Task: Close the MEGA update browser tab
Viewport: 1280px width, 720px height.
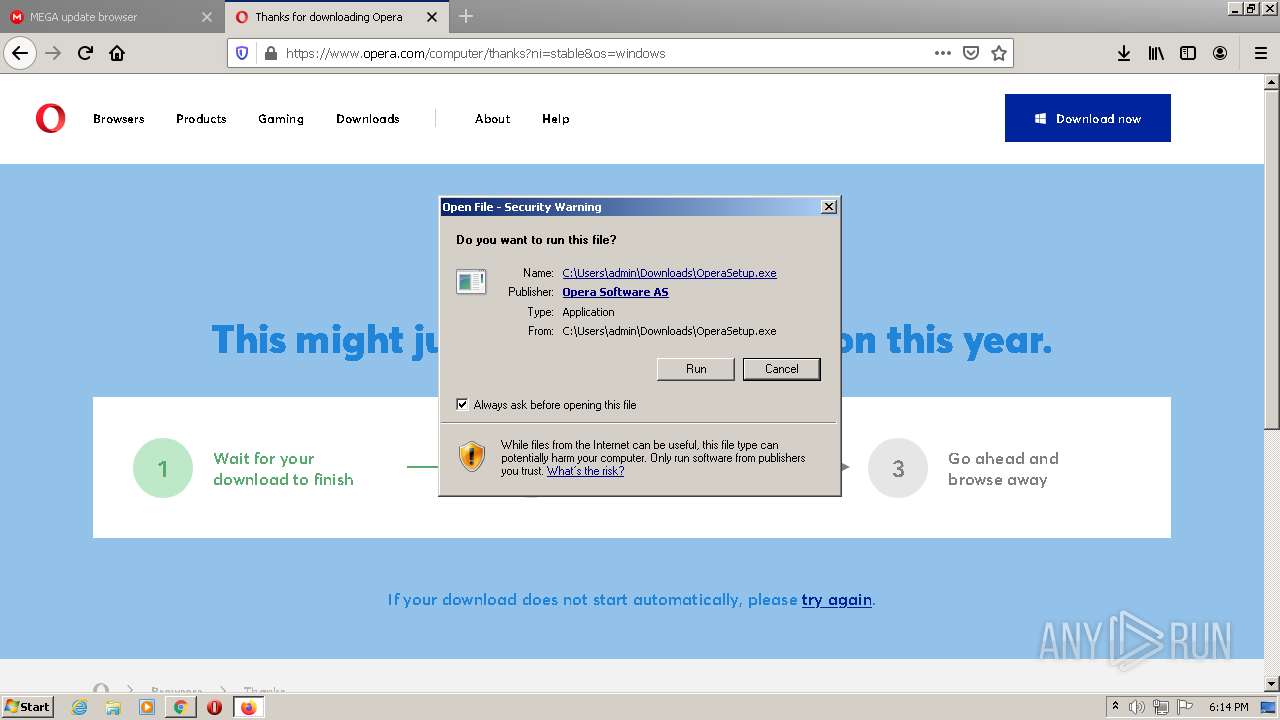Action: 207,17
